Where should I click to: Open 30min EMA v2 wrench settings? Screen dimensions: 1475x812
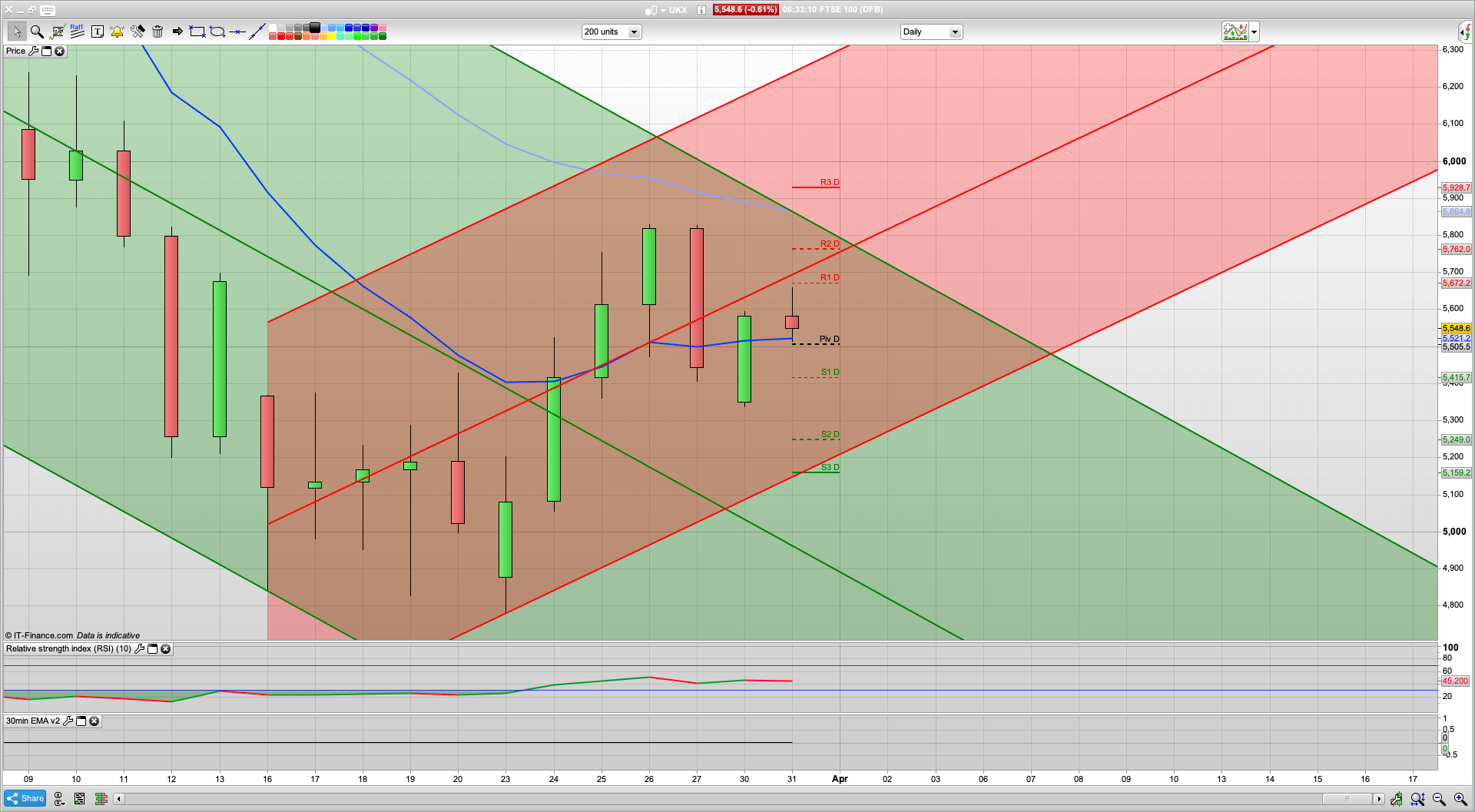pos(68,721)
